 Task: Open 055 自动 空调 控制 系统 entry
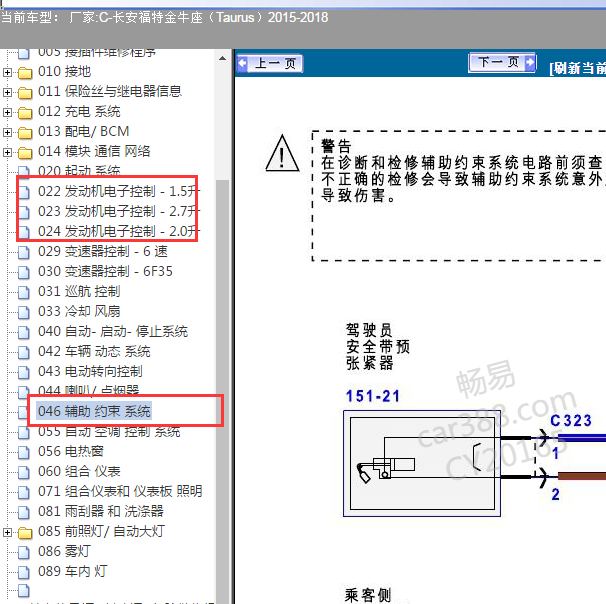[x=109, y=432]
